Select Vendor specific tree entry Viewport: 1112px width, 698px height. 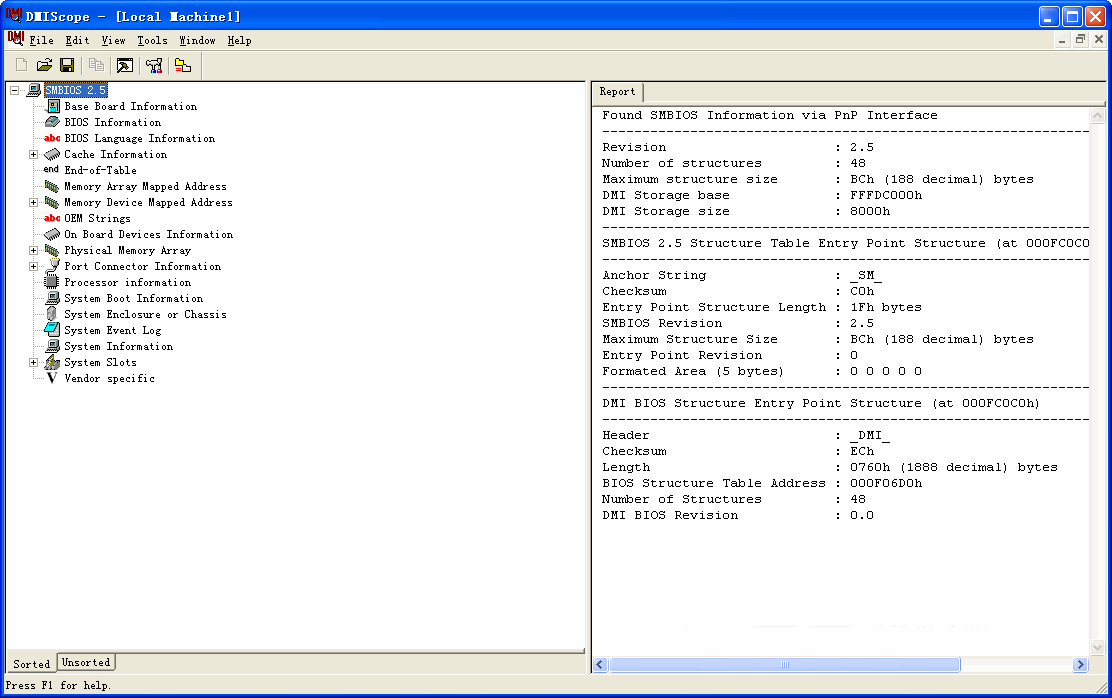coord(109,378)
